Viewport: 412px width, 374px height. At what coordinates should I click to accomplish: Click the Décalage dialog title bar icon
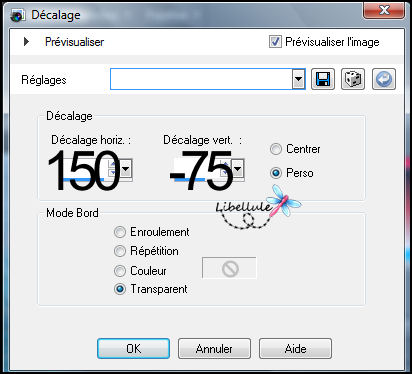point(17,15)
